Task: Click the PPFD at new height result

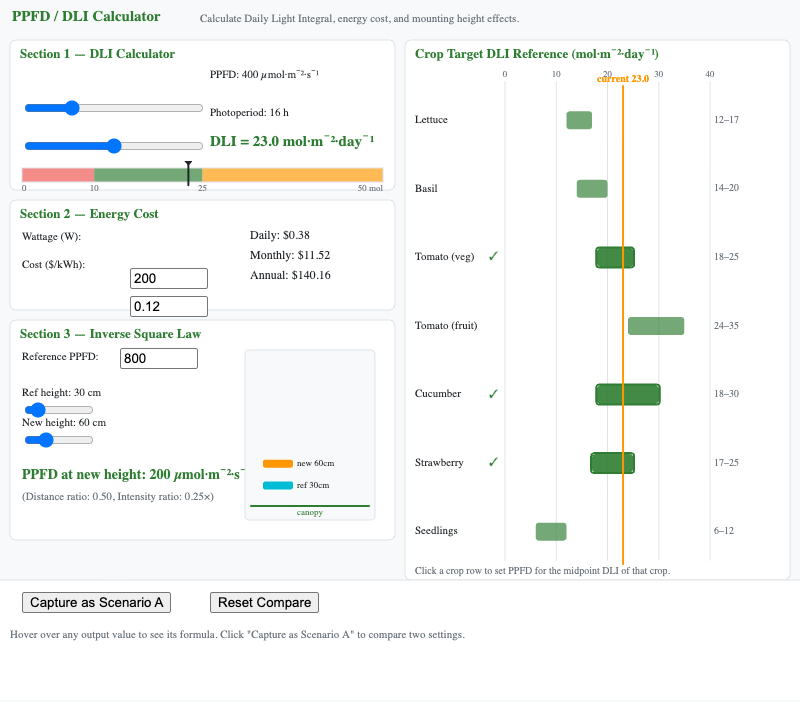Action: (133, 474)
